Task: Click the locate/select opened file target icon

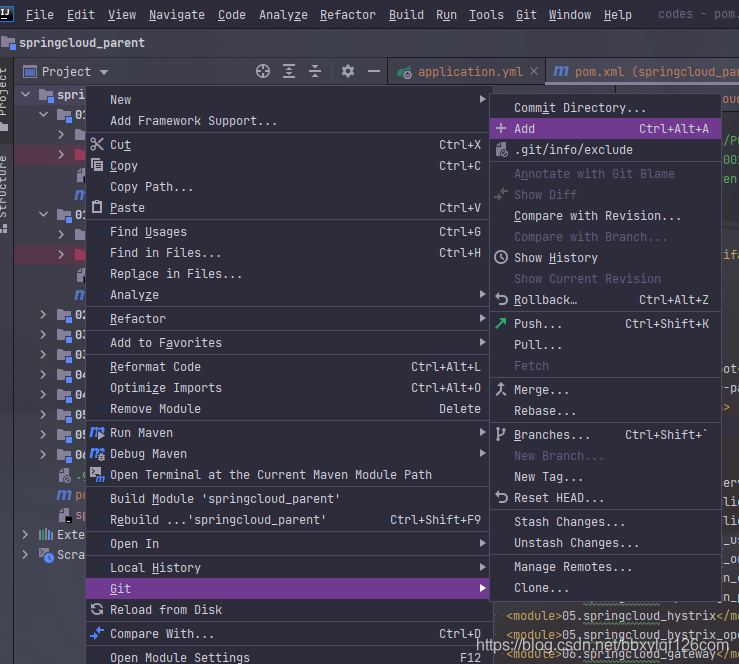Action: pyautogui.click(x=263, y=71)
